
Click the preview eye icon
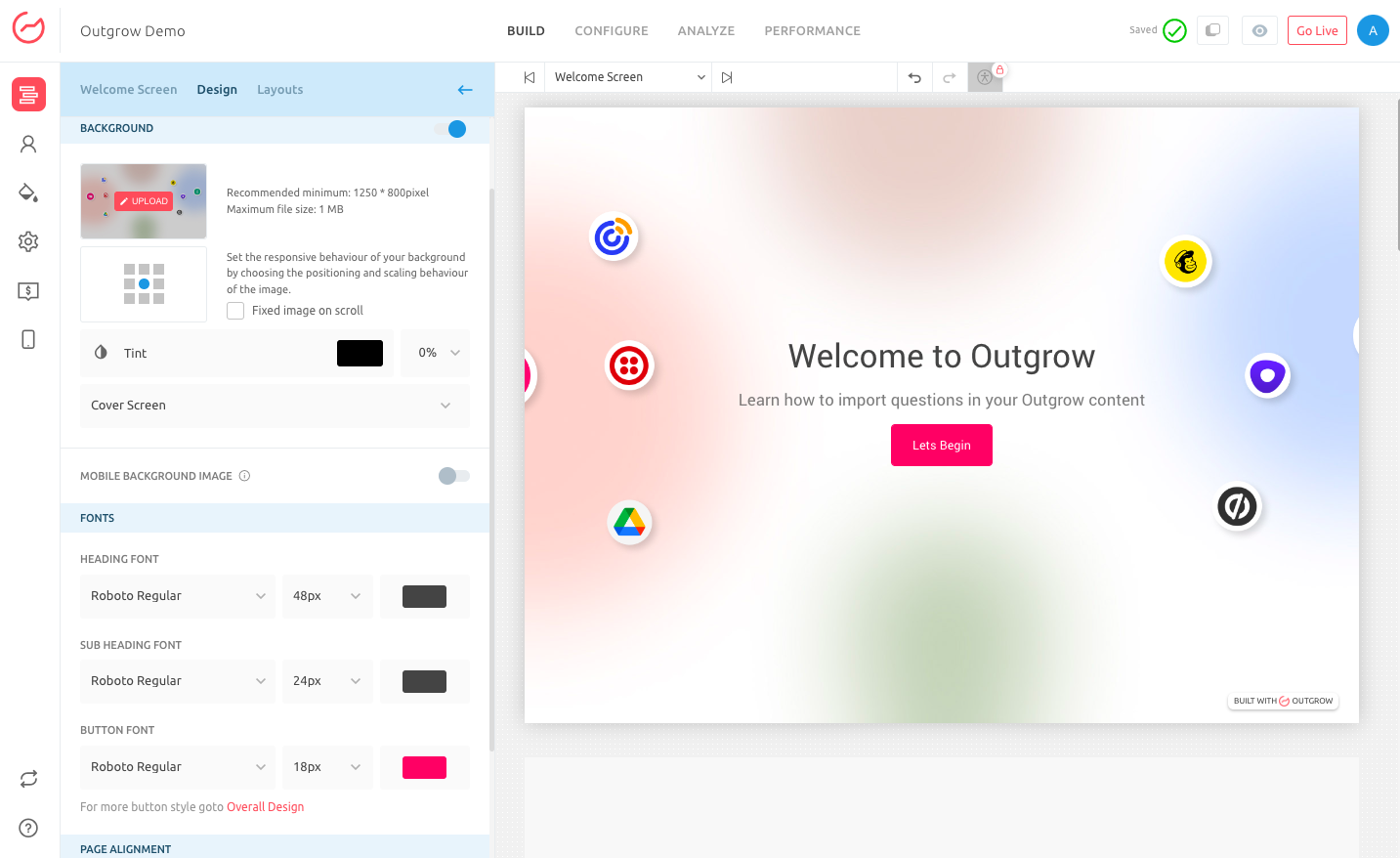coord(1260,30)
